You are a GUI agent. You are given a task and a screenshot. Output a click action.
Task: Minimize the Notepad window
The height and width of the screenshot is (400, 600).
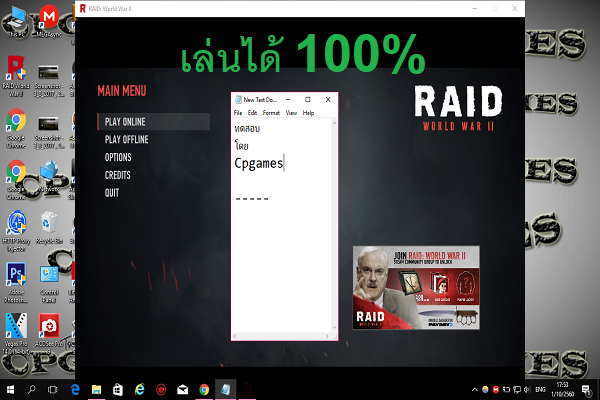tap(288, 100)
